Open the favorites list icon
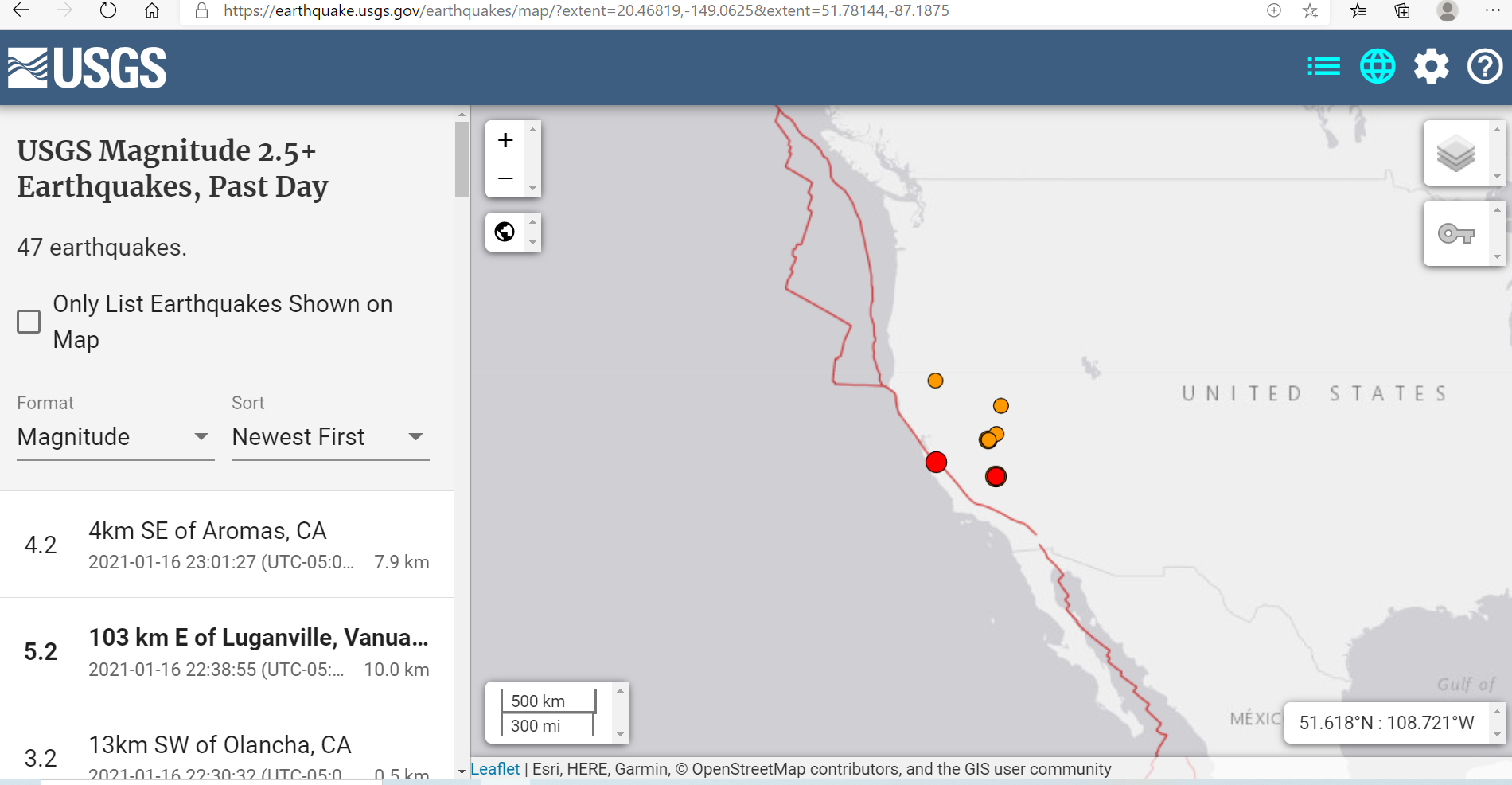 coord(1358,10)
